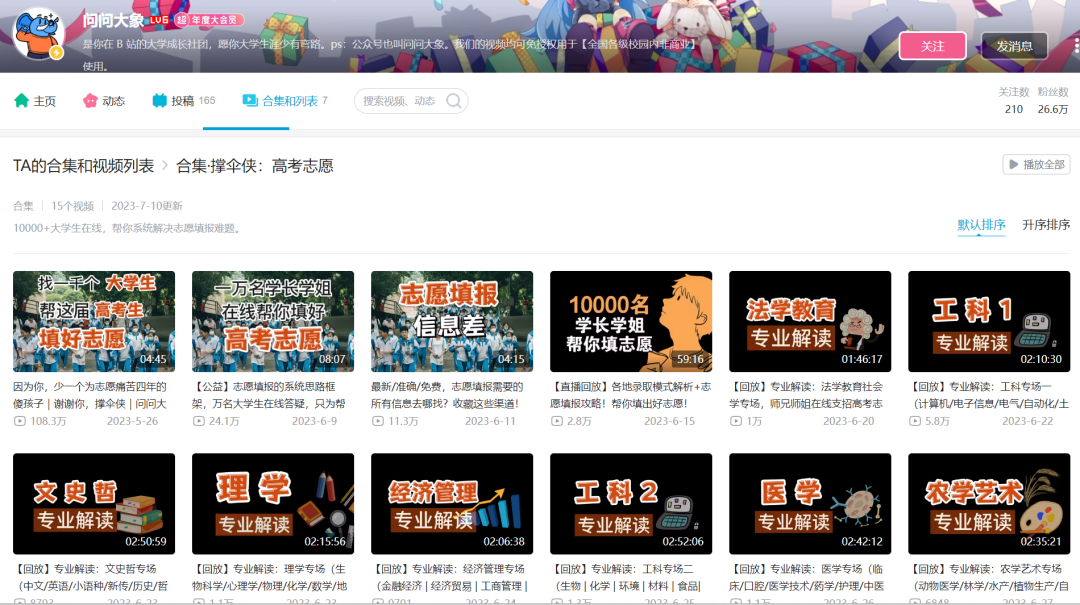Image resolution: width=1080 pixels, height=605 pixels.
Task: Go back to TA的合集和视频列表
Action: coord(83,166)
